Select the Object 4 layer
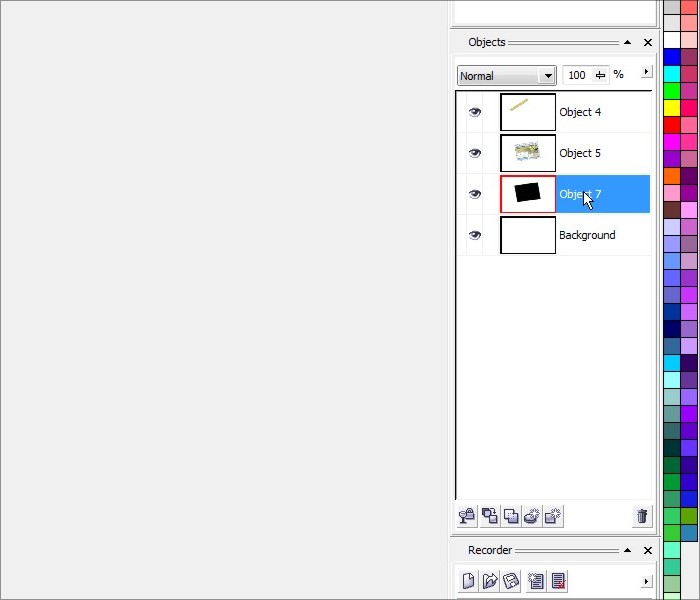The image size is (700, 600). click(580, 112)
